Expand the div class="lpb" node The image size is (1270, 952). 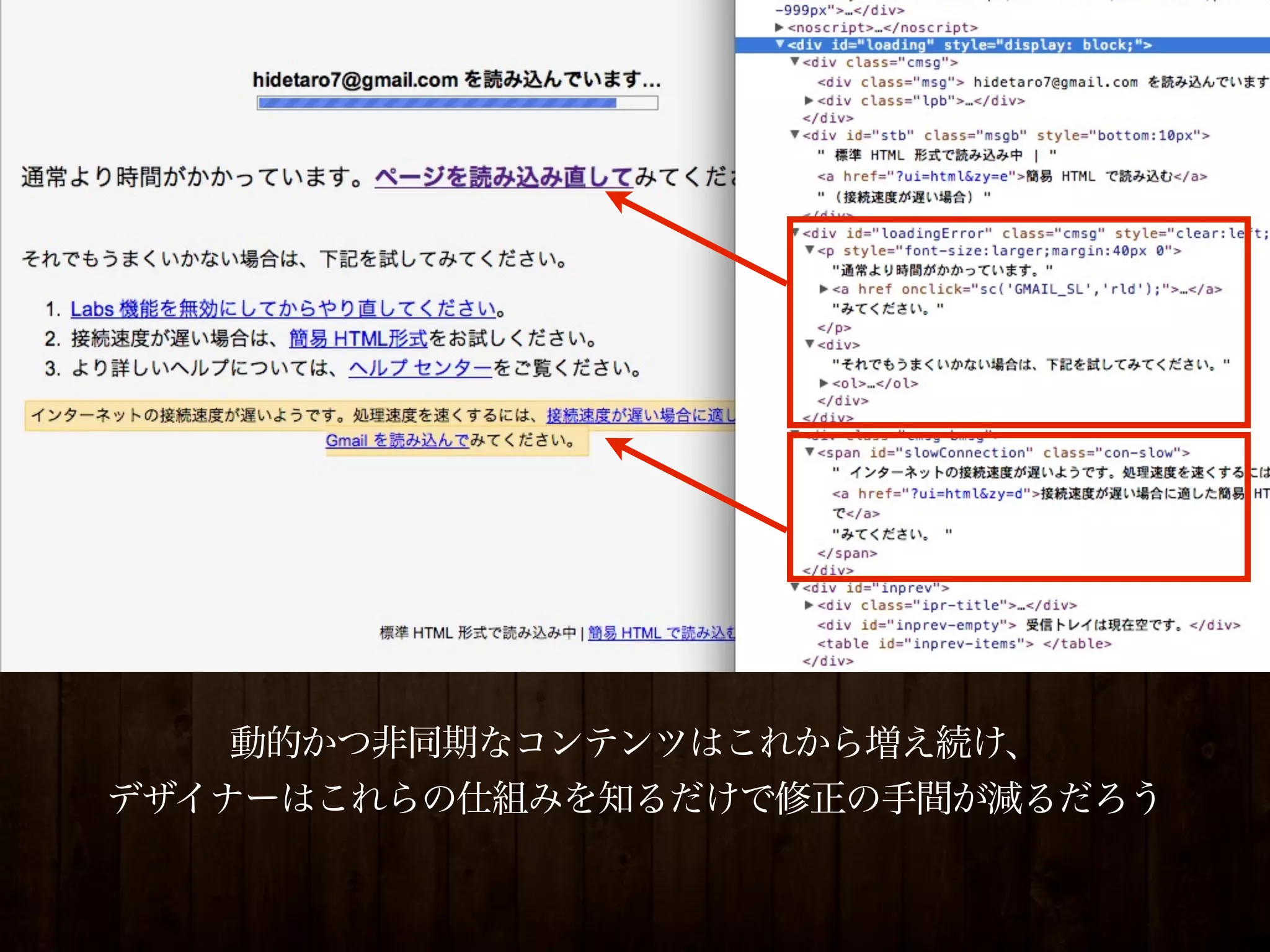pos(809,100)
